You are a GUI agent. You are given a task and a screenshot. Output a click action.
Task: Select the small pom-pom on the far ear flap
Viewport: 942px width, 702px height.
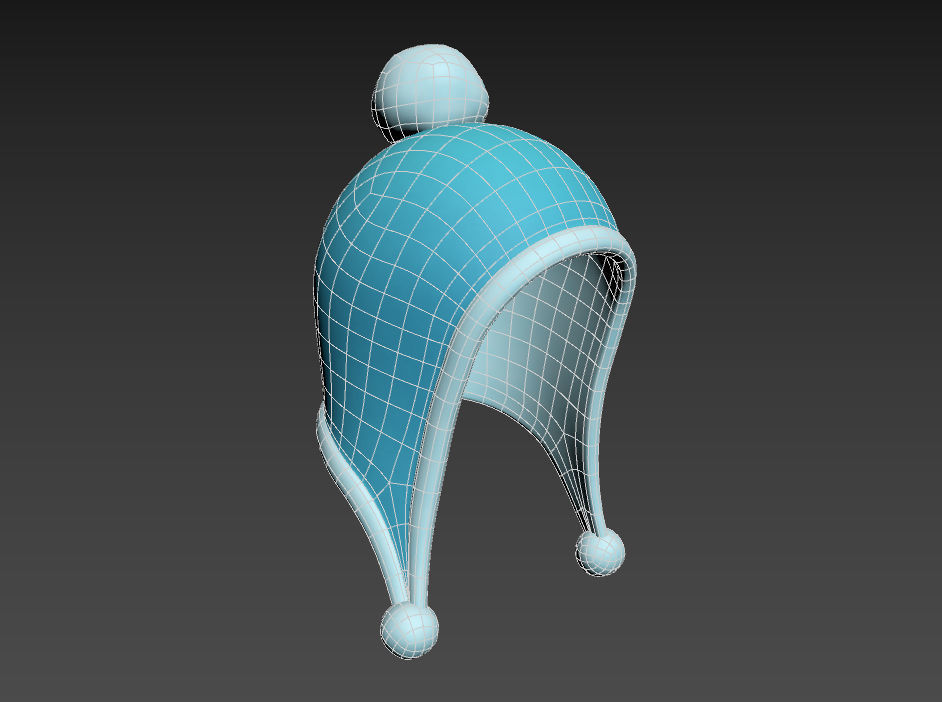(600, 552)
